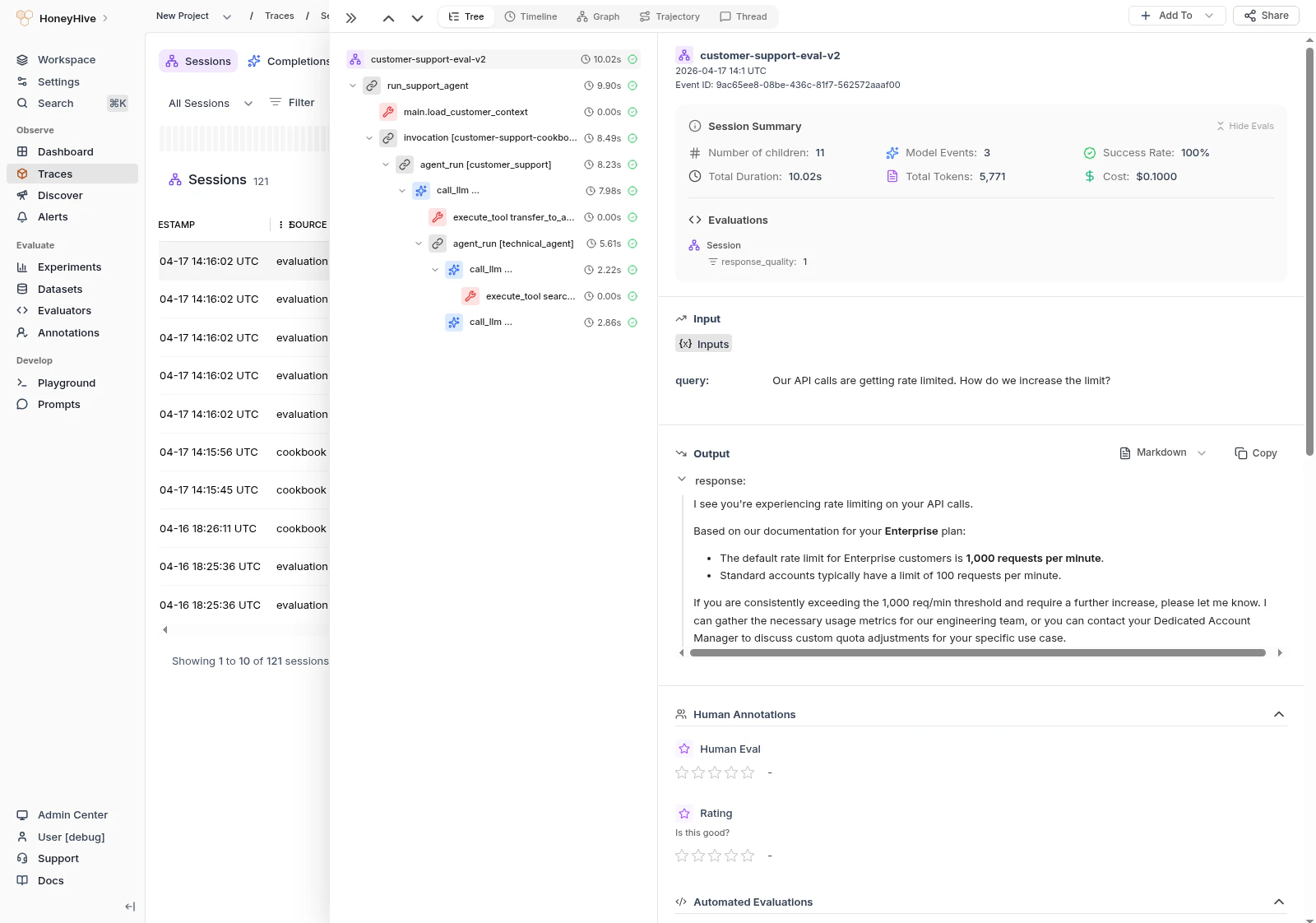1316x923 pixels.
Task: Rate Human Eval three stars
Action: point(715,772)
